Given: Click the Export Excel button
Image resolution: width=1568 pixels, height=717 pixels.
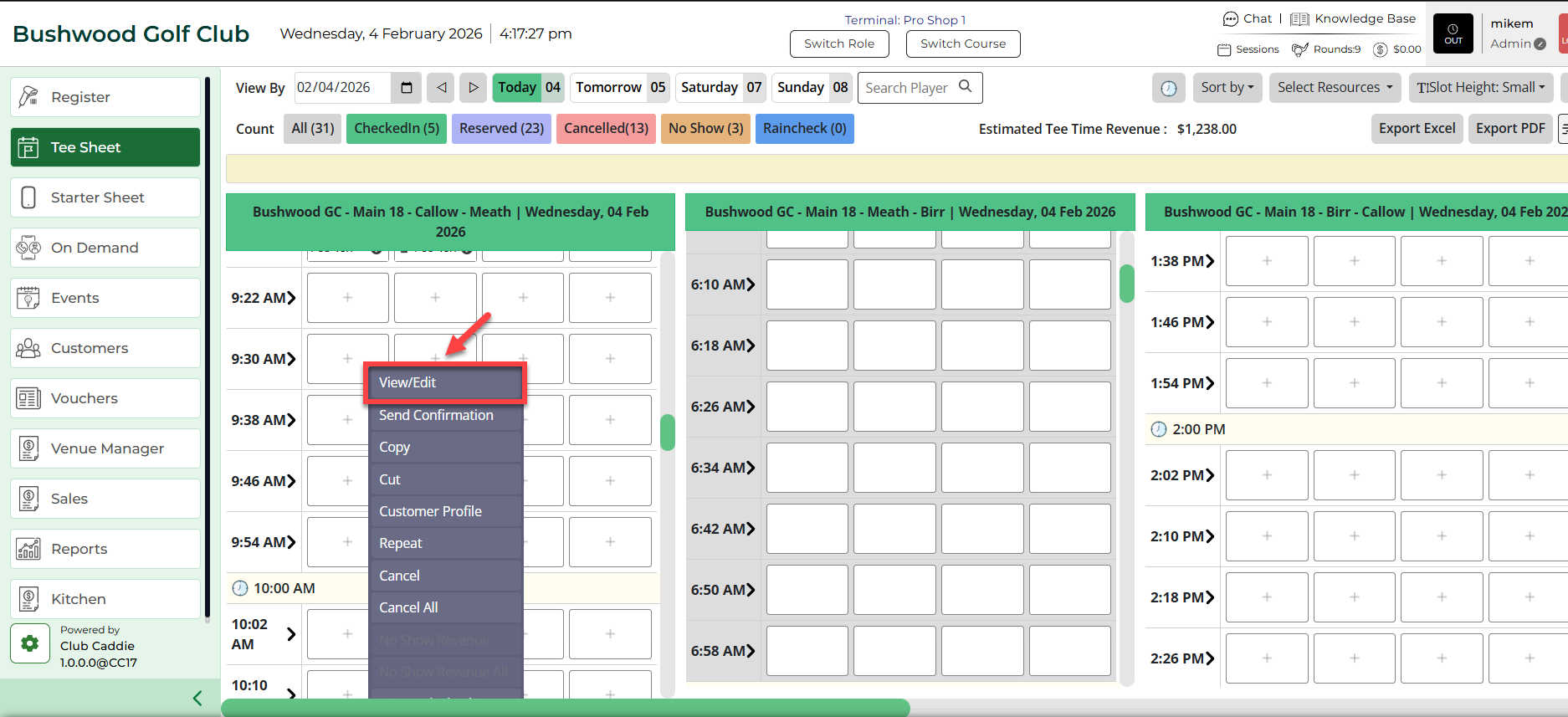Looking at the screenshot, I should click(1417, 129).
